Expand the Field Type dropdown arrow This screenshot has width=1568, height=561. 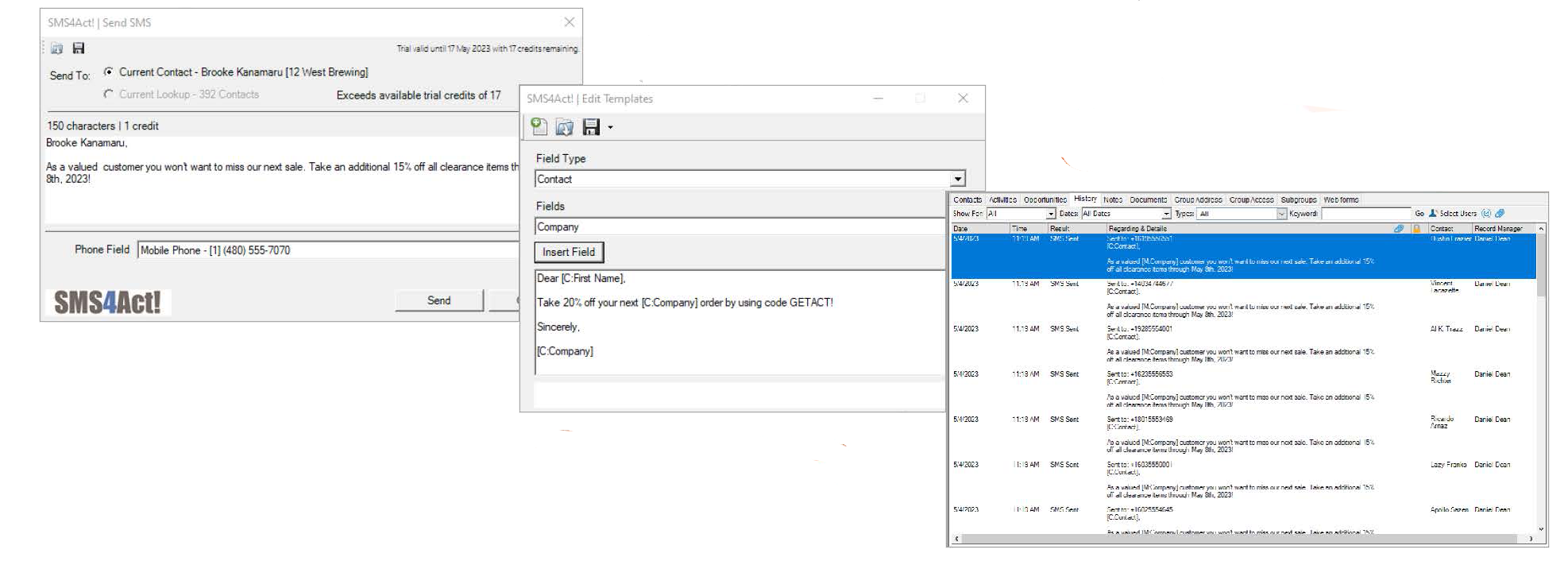coord(958,180)
